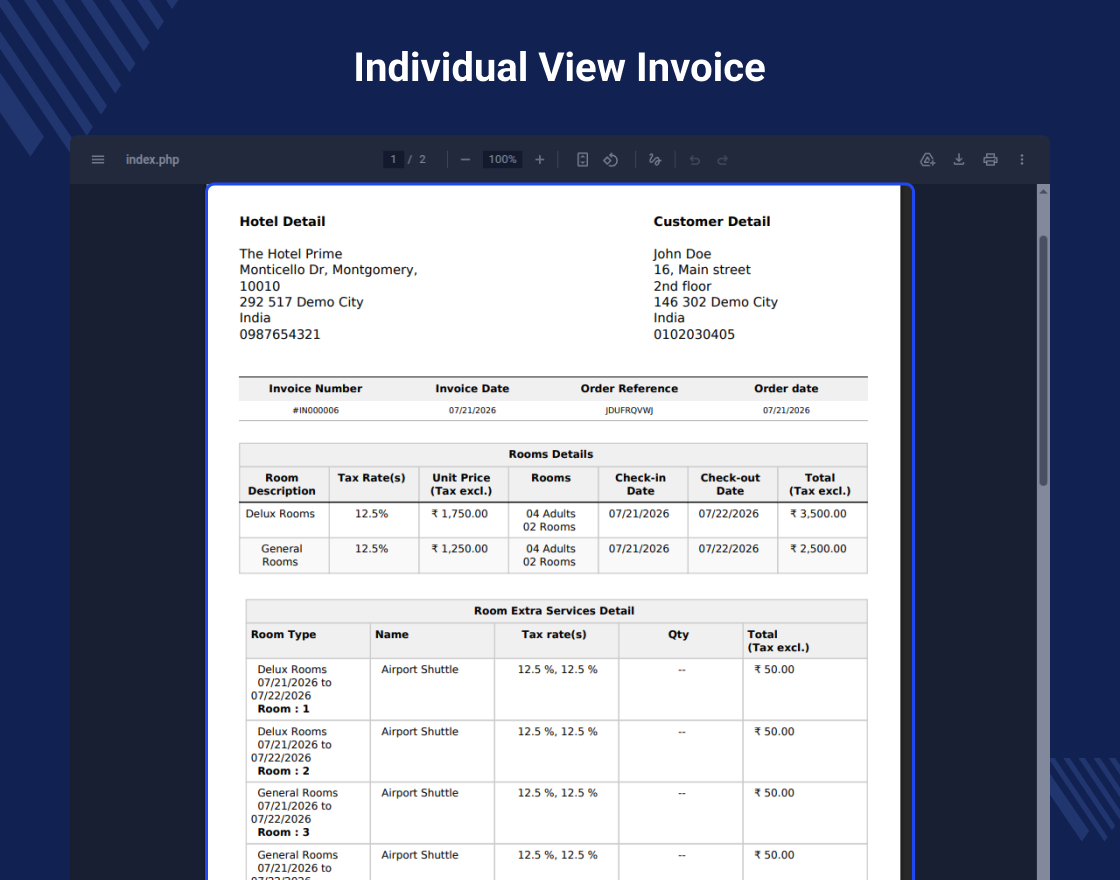Click the scrollbar up arrow
Viewport: 1120px width, 880px height.
tap(1043, 191)
